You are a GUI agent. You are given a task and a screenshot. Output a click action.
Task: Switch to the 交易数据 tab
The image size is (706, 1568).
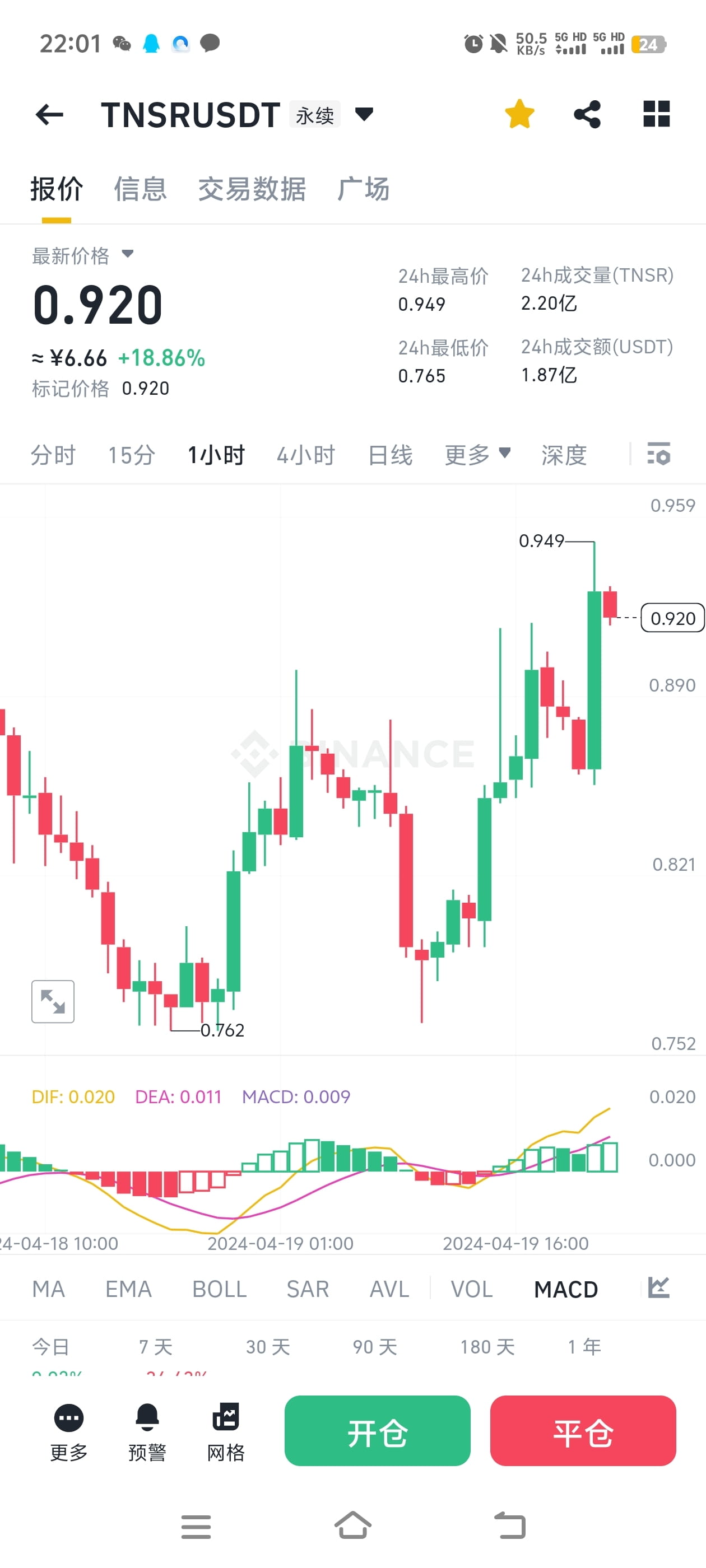[252, 189]
